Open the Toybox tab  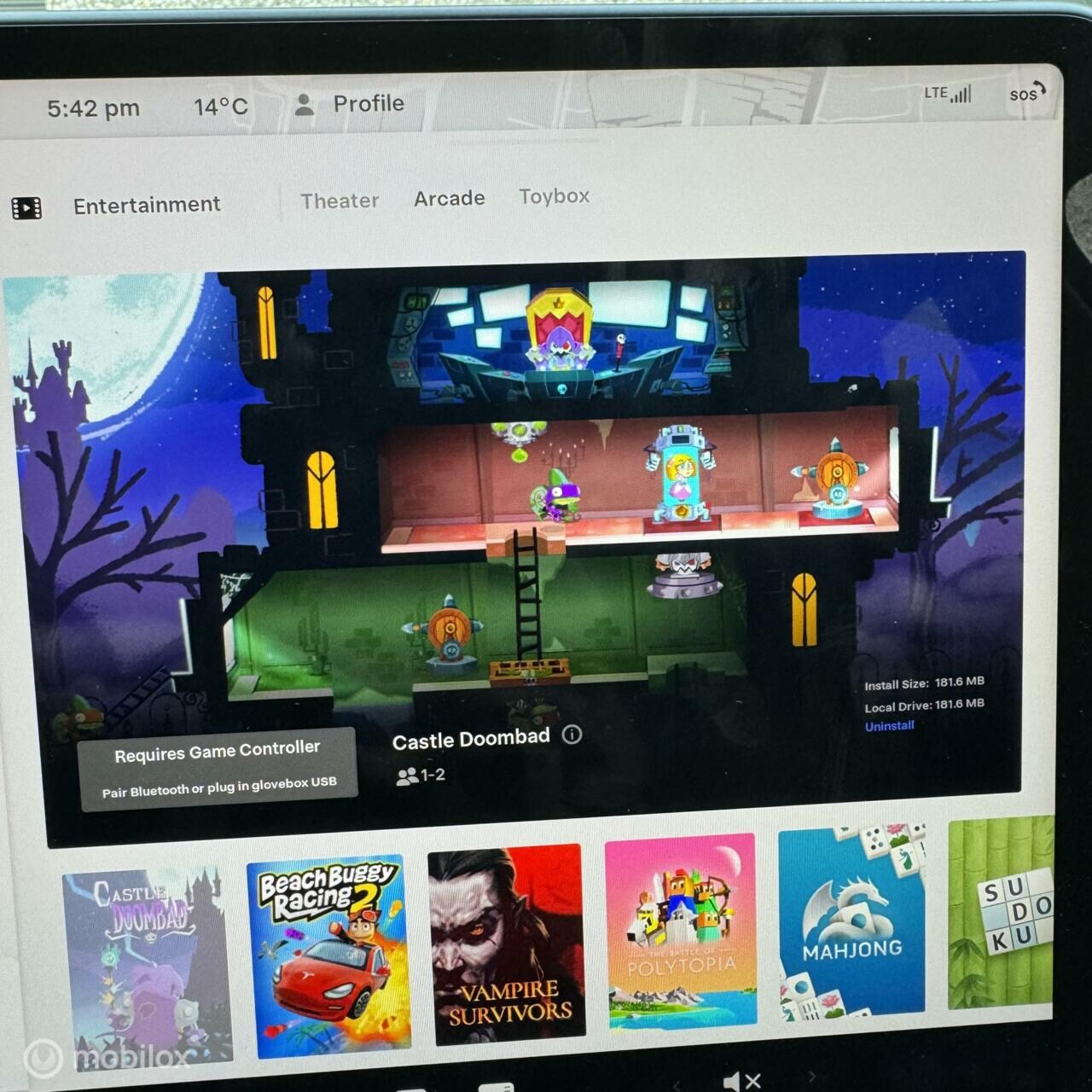click(555, 196)
